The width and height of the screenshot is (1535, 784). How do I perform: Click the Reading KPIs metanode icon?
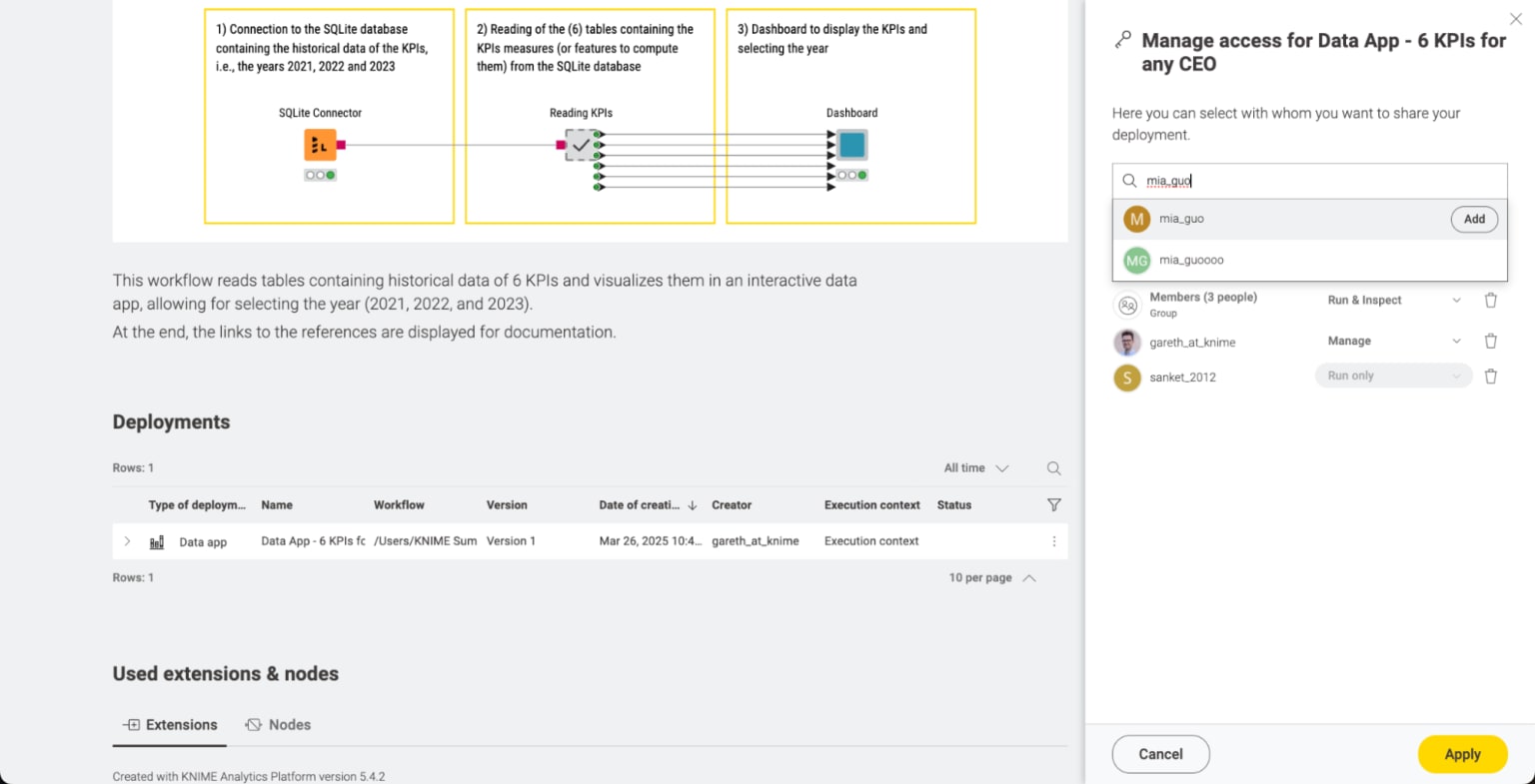[581, 146]
